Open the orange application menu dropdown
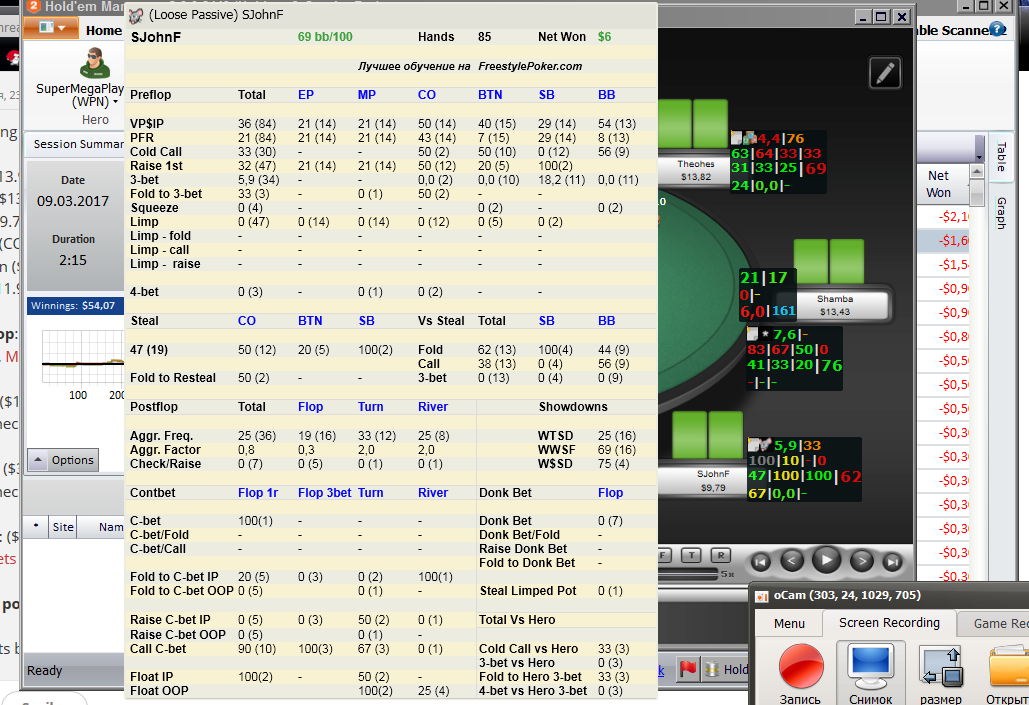 tap(53, 28)
